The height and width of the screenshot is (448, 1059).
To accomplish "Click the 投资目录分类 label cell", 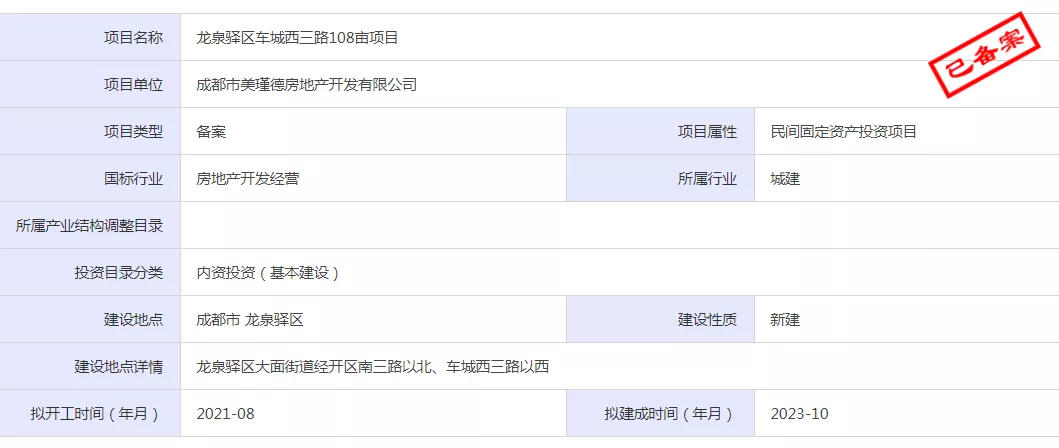I will click(x=91, y=273).
